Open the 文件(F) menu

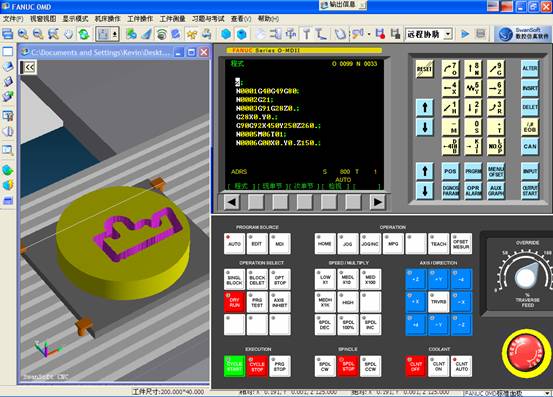(13, 19)
